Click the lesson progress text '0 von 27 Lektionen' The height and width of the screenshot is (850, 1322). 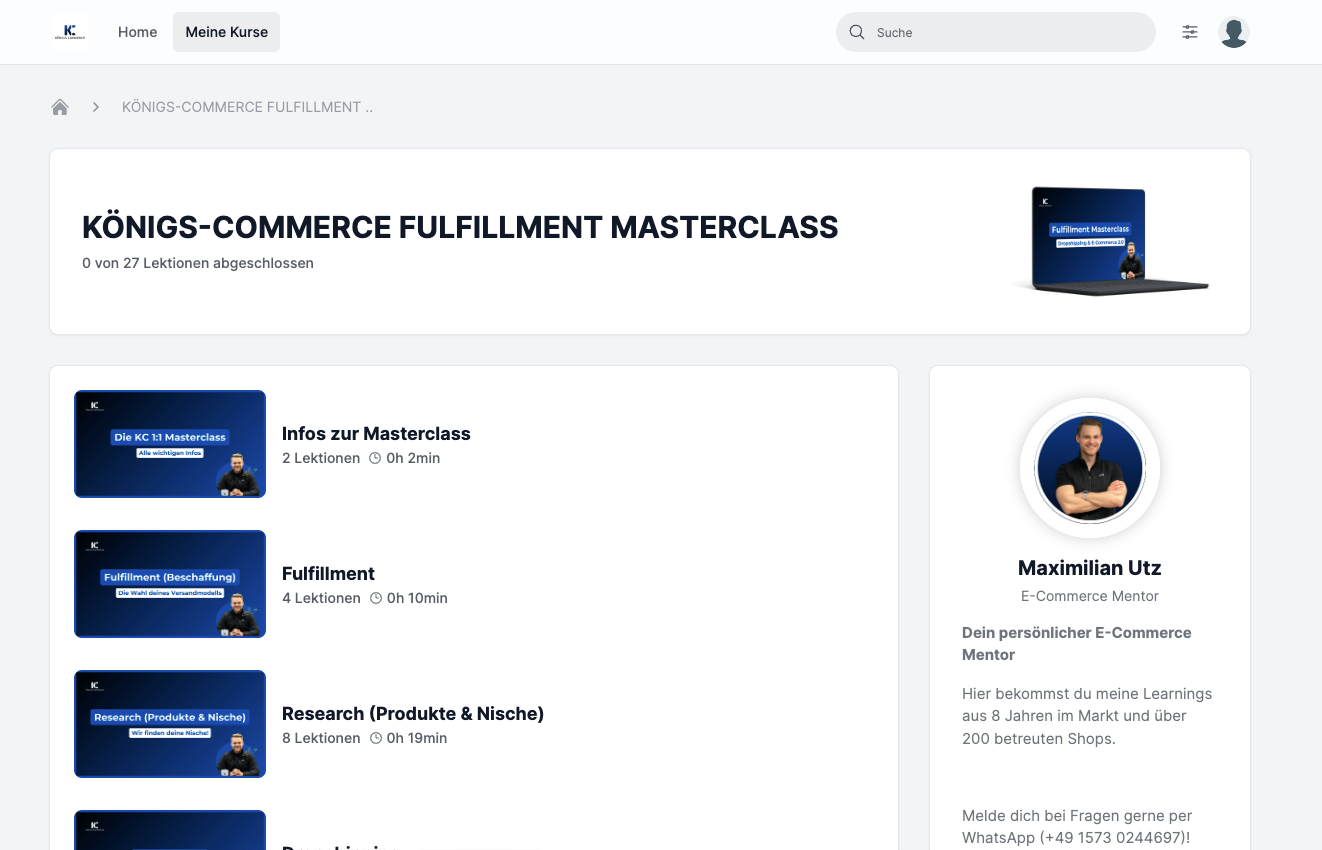coord(197,263)
